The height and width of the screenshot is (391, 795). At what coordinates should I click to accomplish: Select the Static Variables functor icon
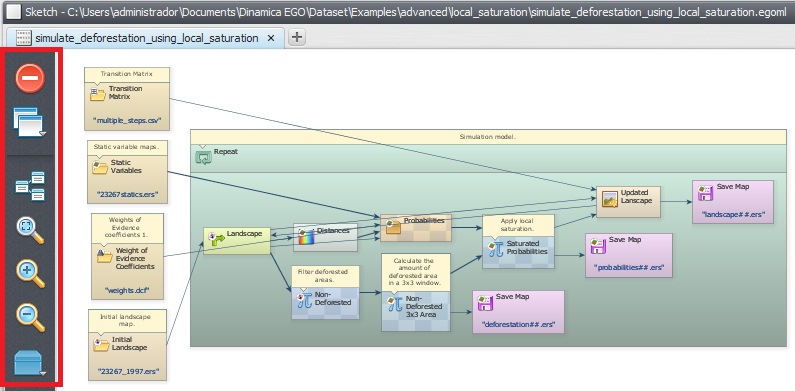coord(100,167)
